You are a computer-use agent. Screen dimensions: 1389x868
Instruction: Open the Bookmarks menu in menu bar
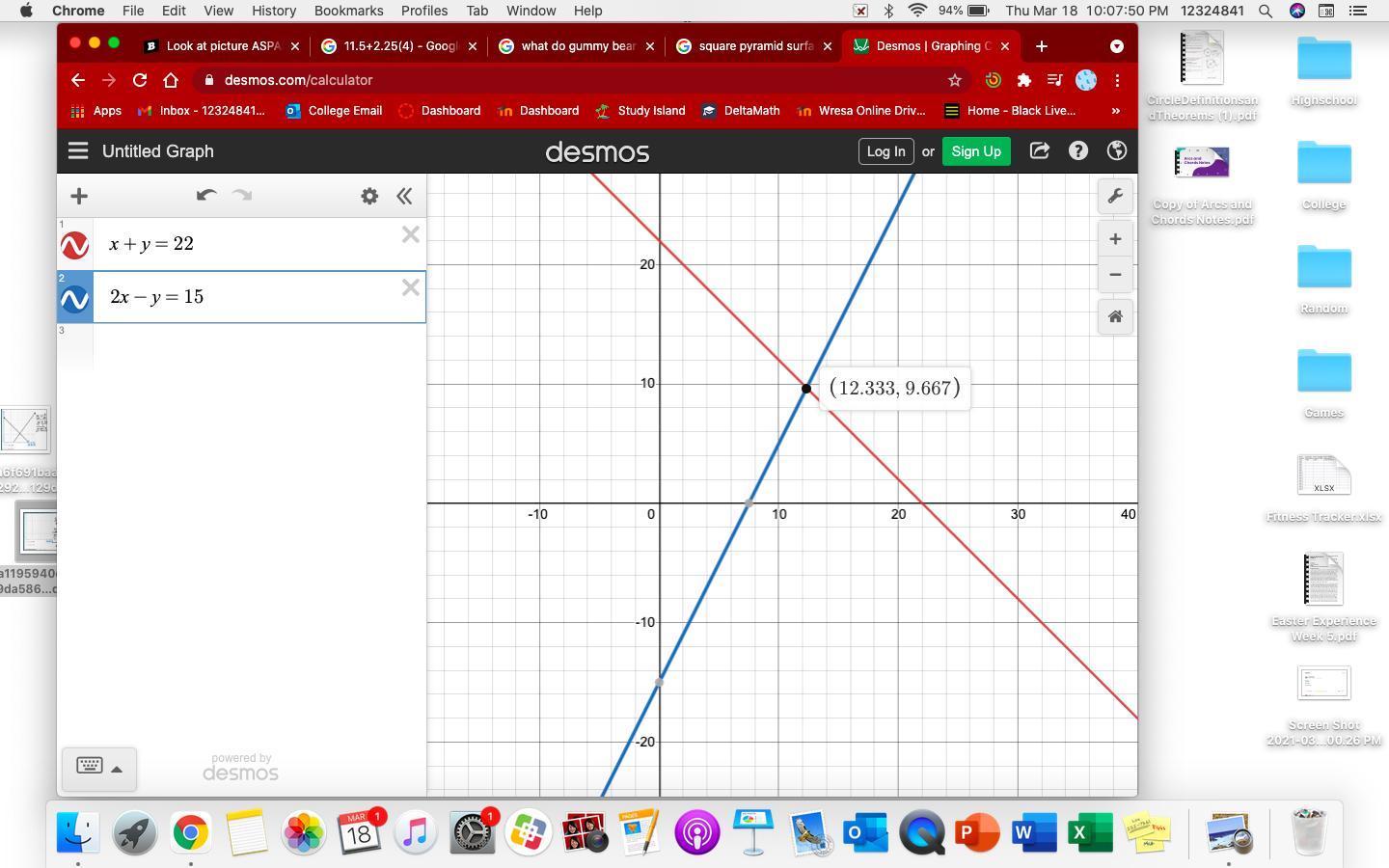point(348,11)
